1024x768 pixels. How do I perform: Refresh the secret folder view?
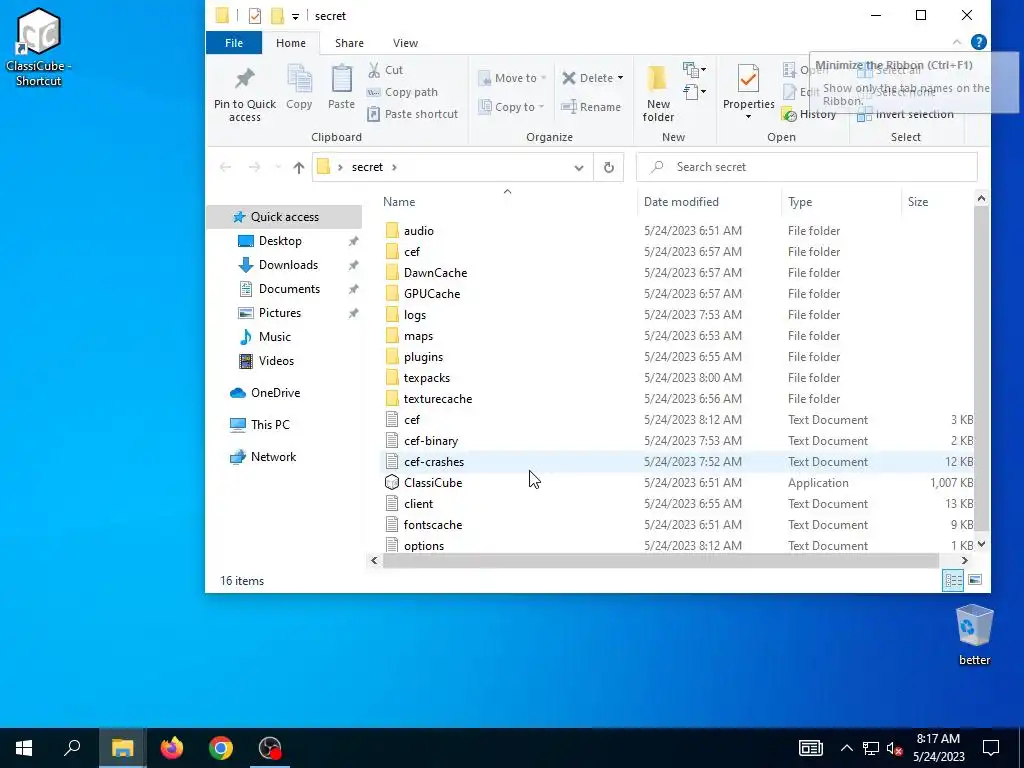coord(609,167)
